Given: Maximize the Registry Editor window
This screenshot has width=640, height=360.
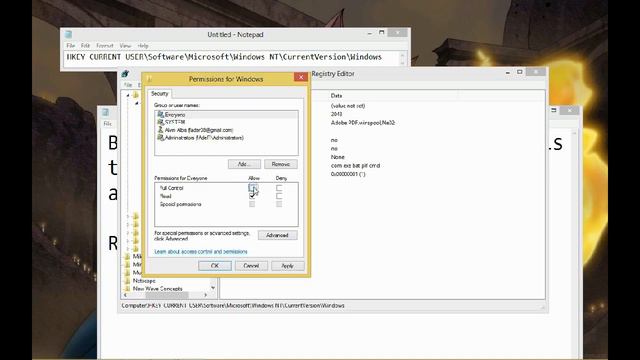Looking at the screenshot, I should pyautogui.click(x=520, y=72).
